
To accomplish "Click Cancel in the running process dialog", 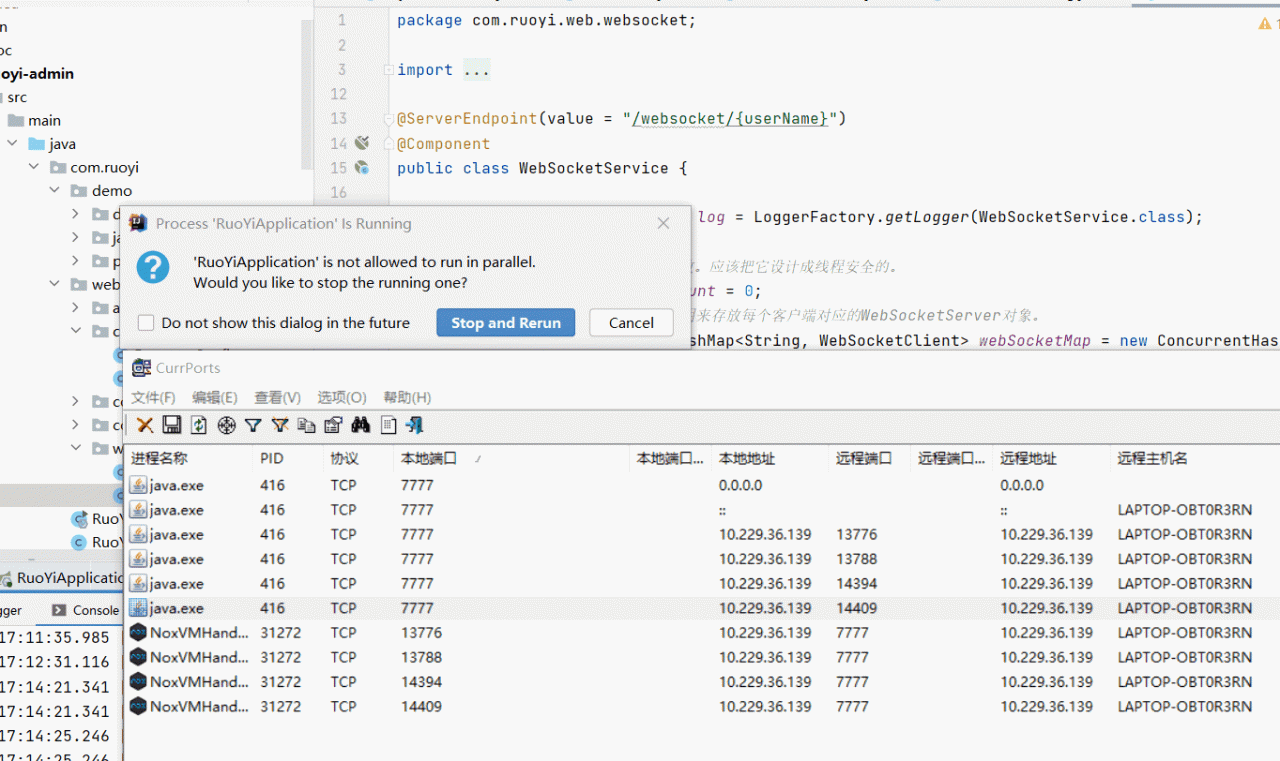I will pyautogui.click(x=631, y=323).
